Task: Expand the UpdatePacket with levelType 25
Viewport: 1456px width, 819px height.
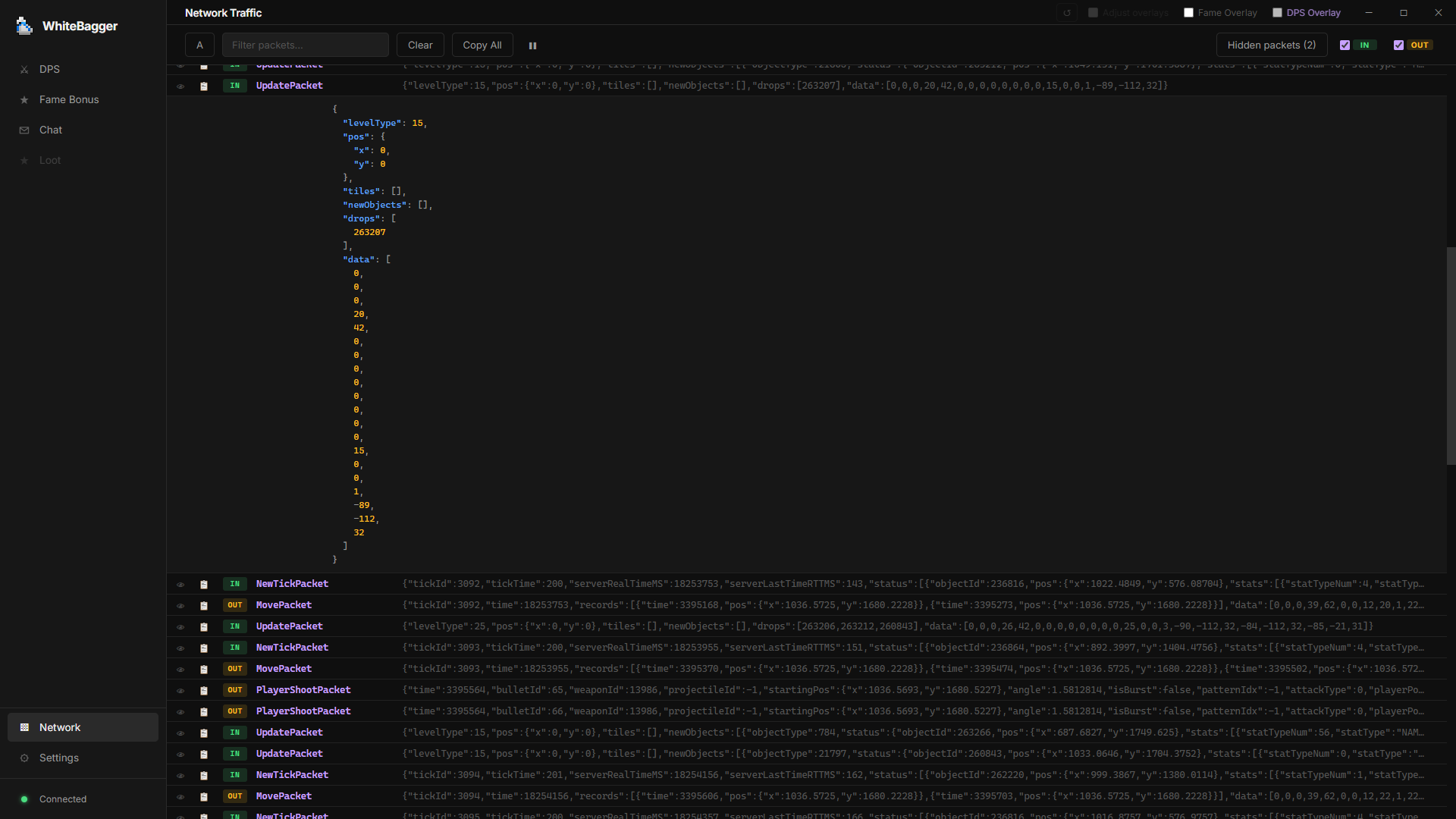Action: [x=806, y=626]
